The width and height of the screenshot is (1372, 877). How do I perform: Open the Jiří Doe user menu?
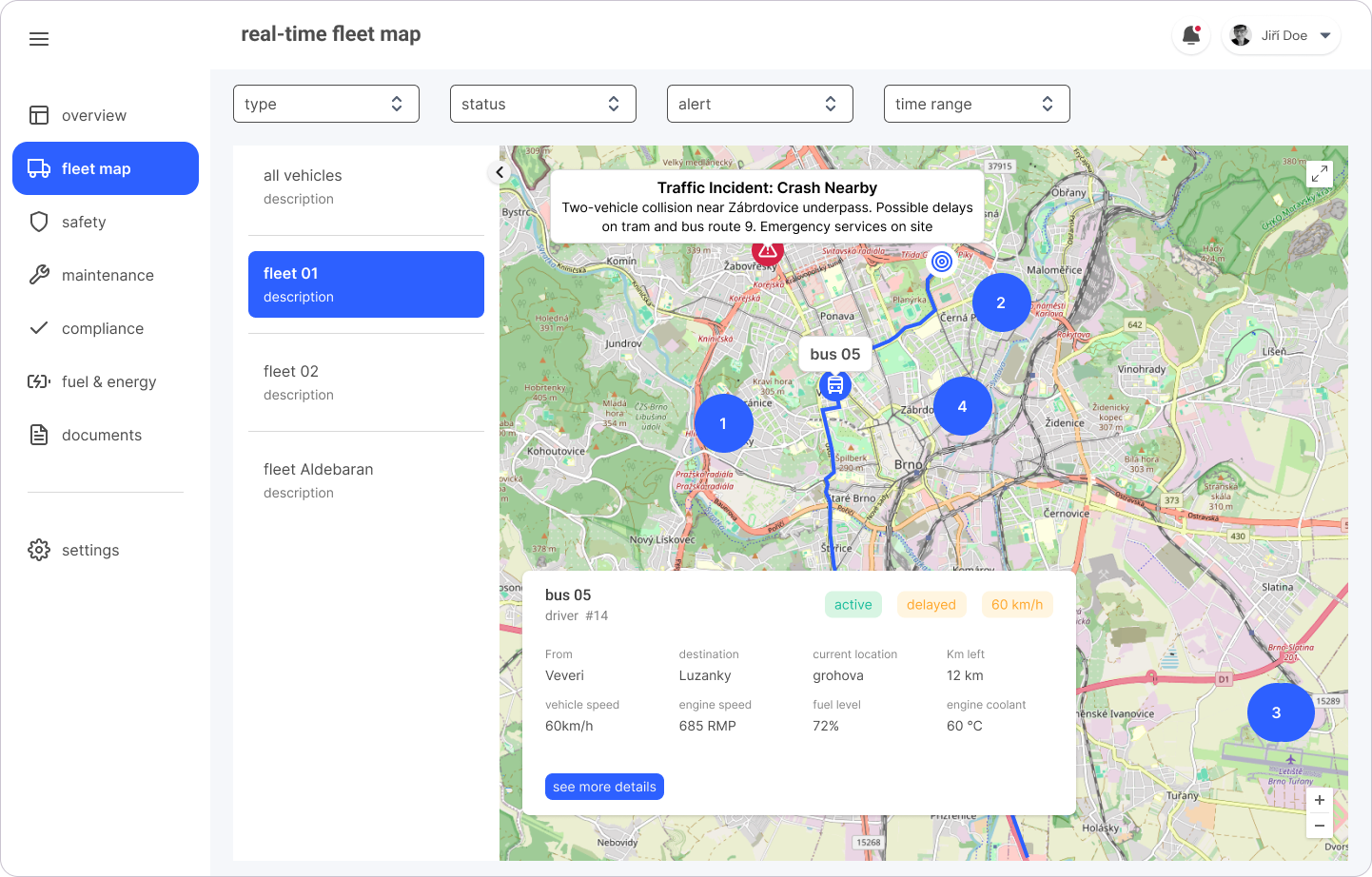point(1282,36)
